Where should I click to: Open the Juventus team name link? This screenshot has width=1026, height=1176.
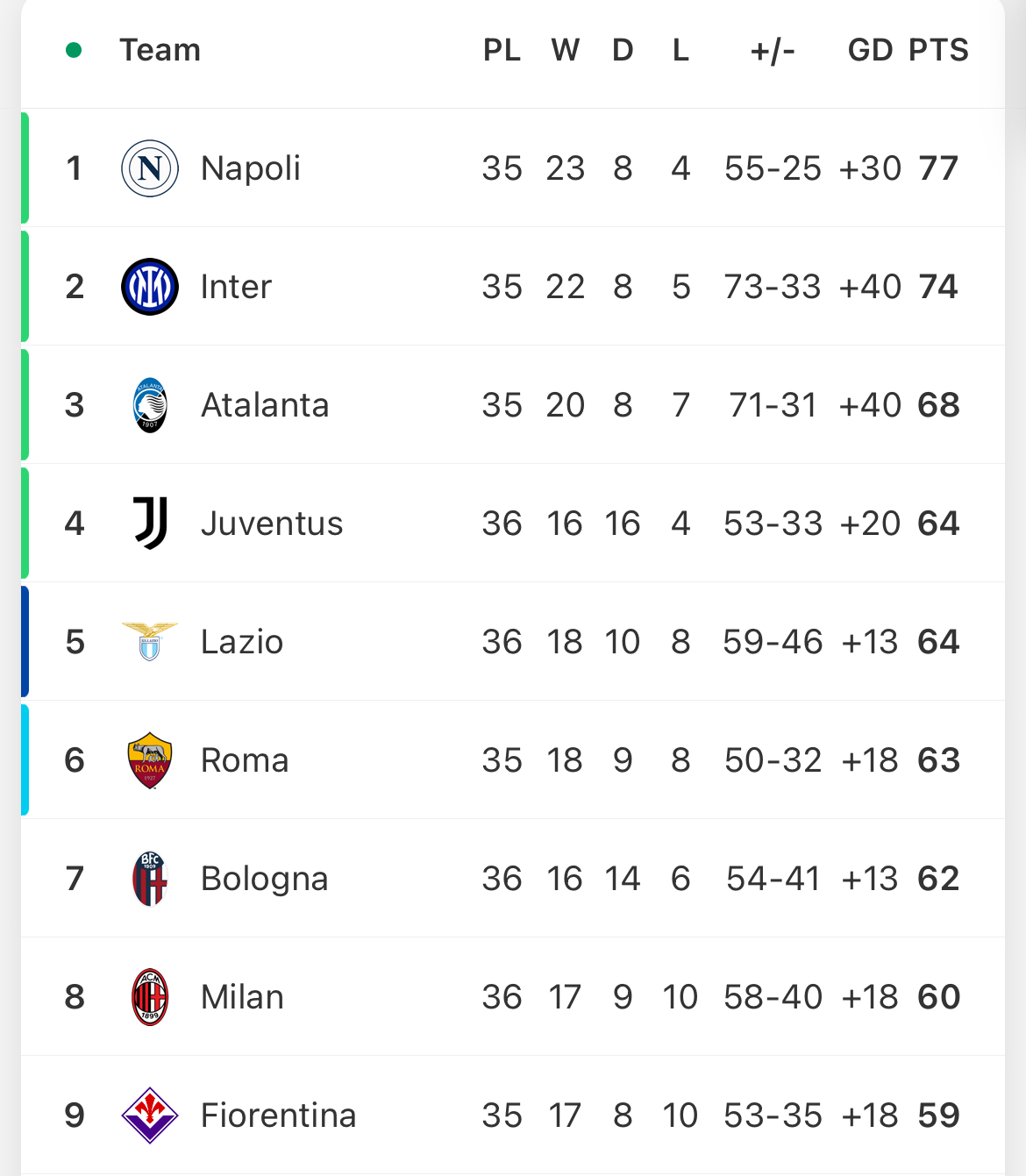(x=272, y=524)
